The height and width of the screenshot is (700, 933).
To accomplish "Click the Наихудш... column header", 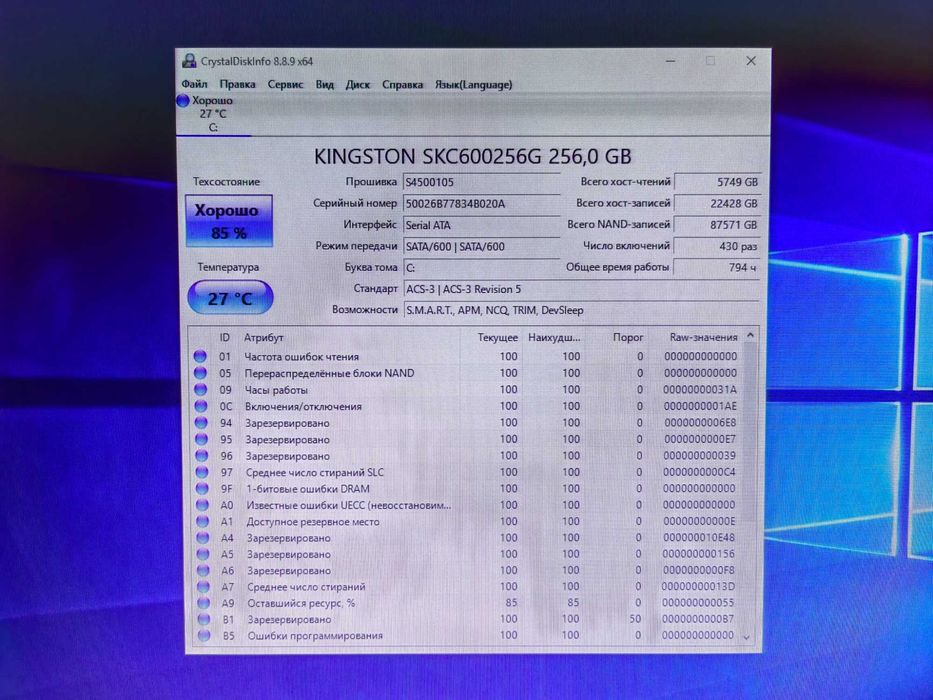I will coord(554,338).
